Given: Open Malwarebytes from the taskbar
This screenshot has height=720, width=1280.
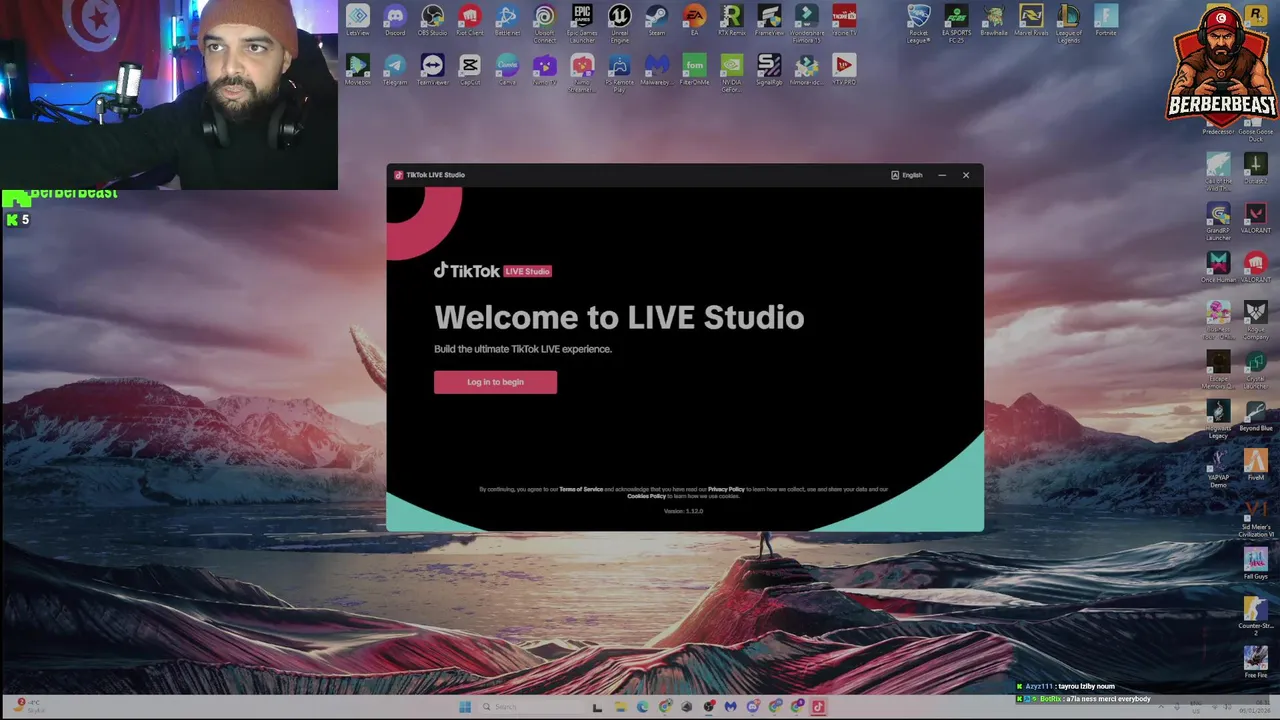Looking at the screenshot, I should (730, 707).
